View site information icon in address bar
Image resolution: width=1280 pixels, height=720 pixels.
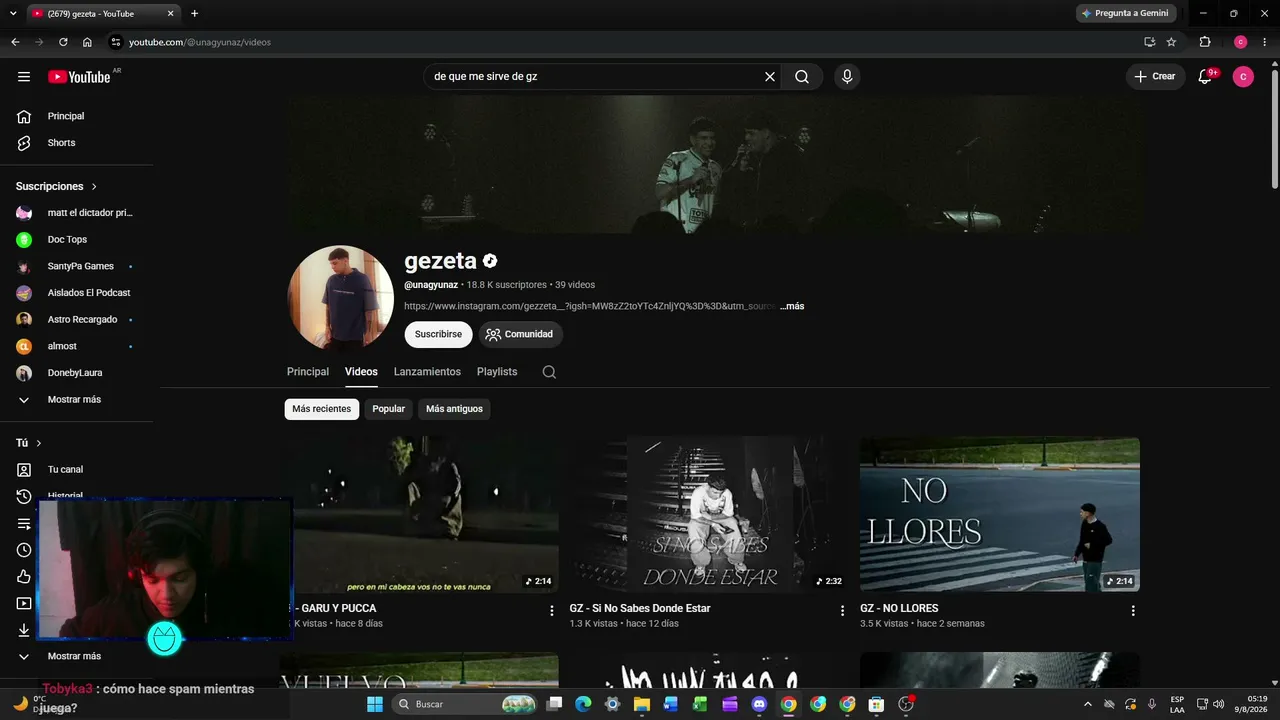click(116, 42)
